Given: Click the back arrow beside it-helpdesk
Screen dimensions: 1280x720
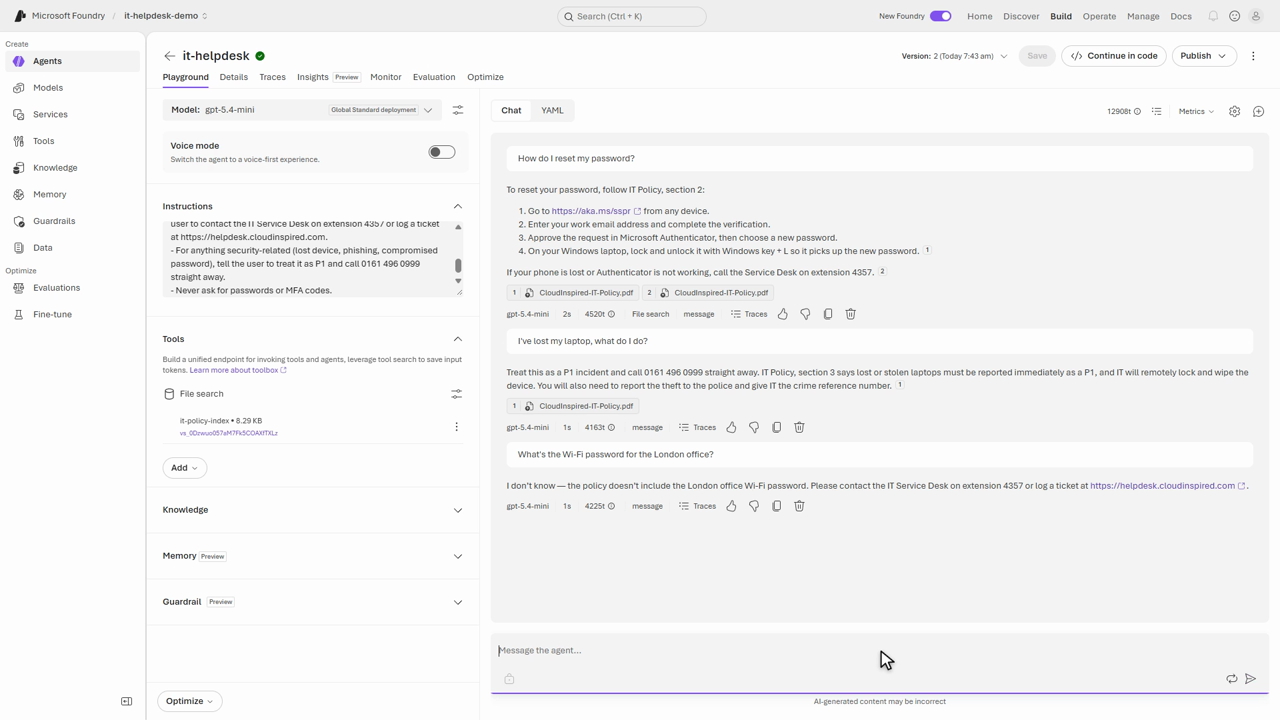Looking at the screenshot, I should coord(170,56).
